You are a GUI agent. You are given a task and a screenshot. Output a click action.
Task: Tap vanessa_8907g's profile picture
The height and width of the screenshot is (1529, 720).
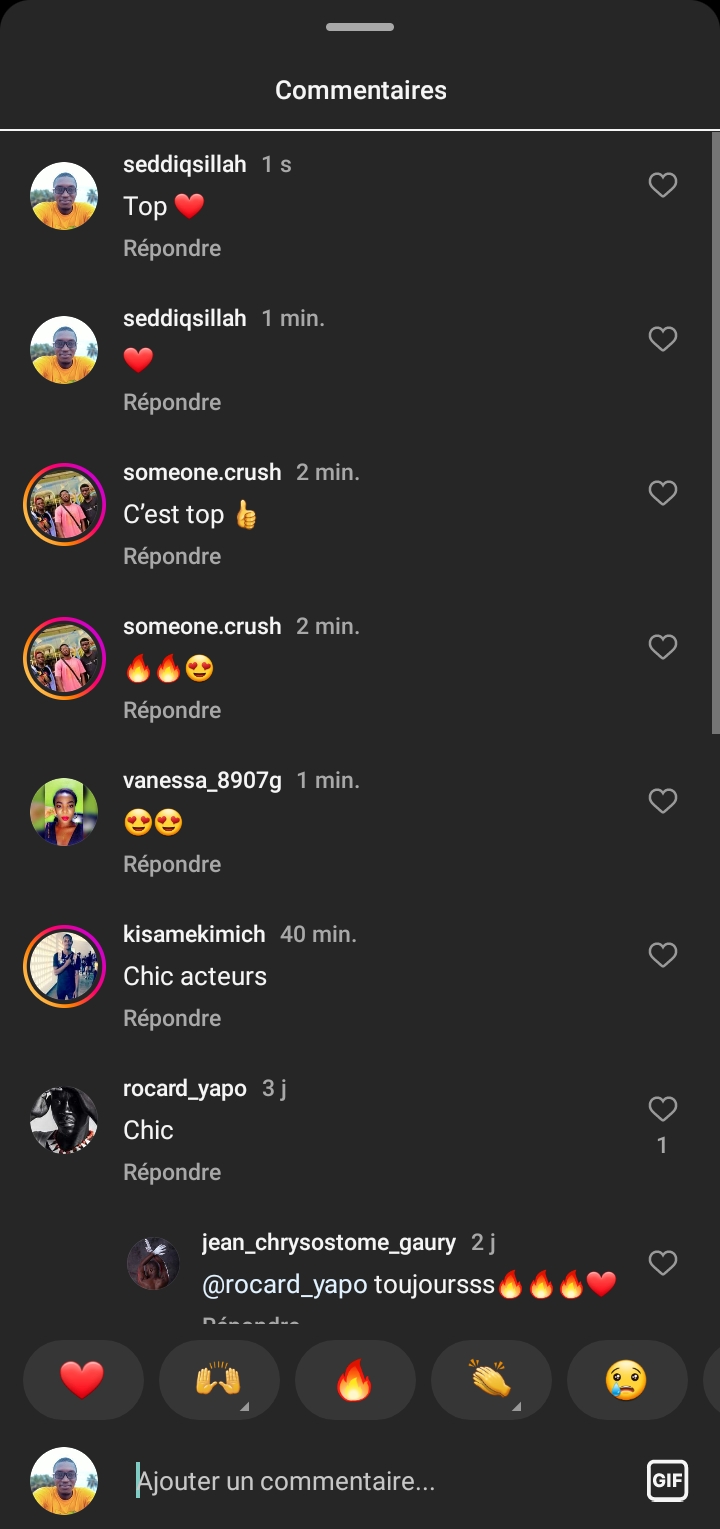(x=64, y=812)
